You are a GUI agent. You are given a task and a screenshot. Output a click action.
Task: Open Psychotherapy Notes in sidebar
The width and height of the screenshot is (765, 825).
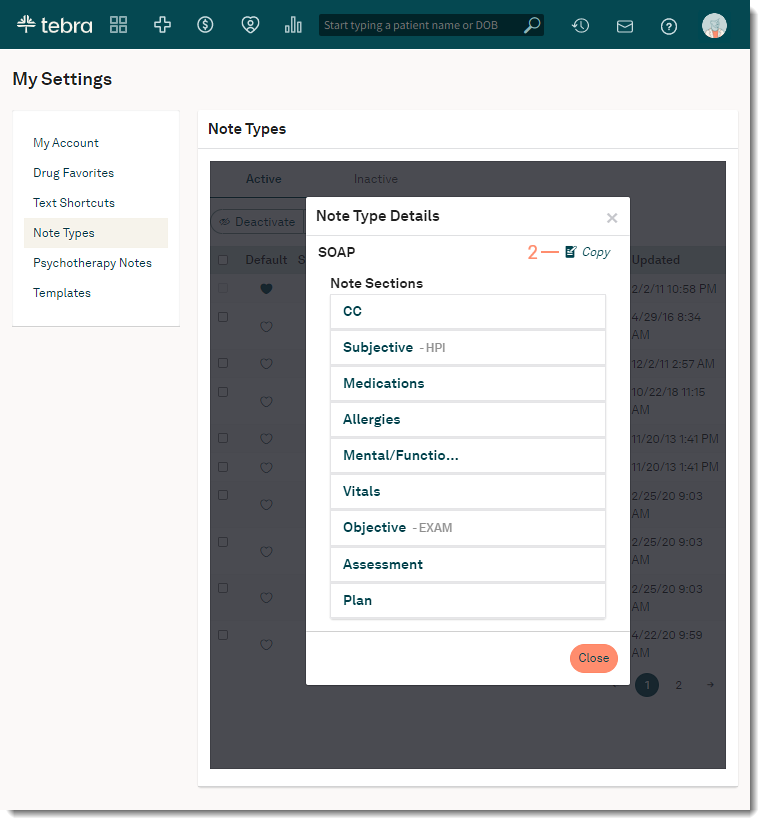(x=92, y=263)
